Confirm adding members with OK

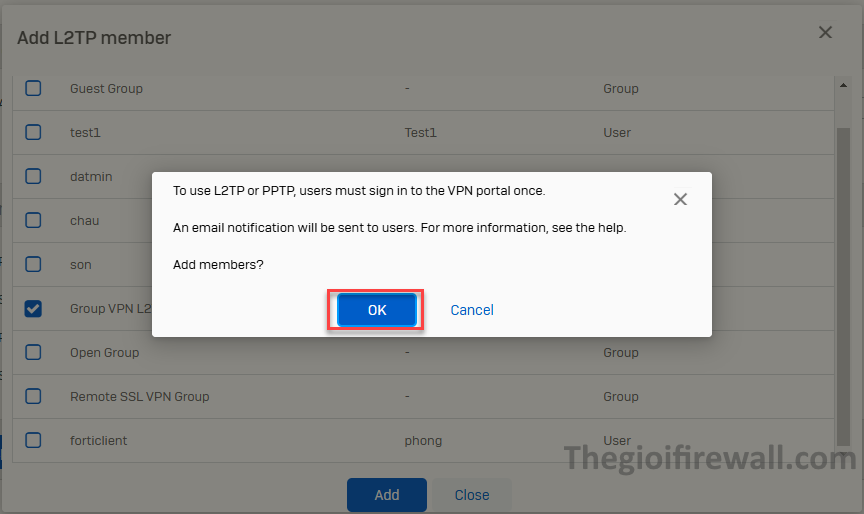pyautogui.click(x=376, y=310)
